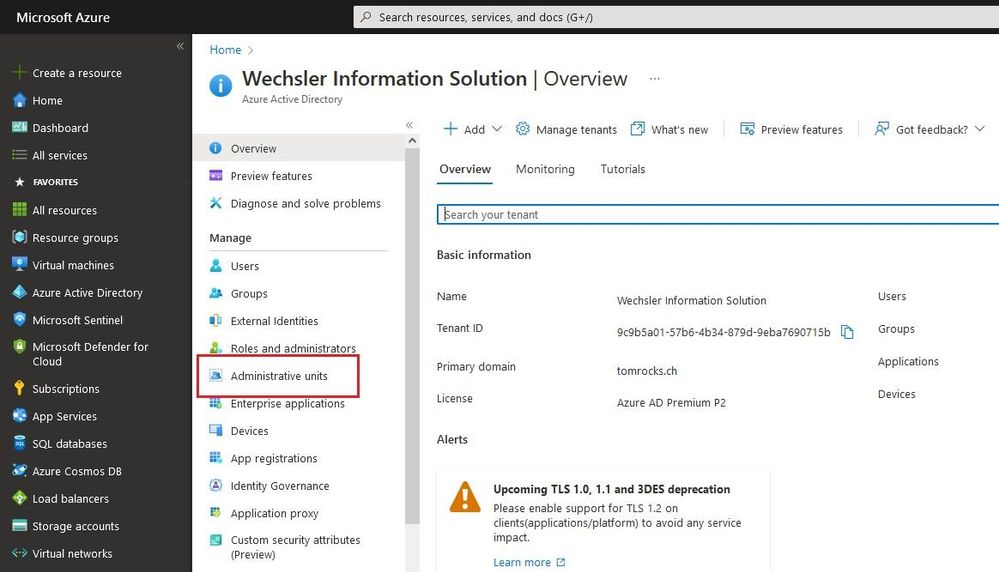The image size is (999, 572).
Task: Click the Application proxy icon
Action: (x=216, y=513)
